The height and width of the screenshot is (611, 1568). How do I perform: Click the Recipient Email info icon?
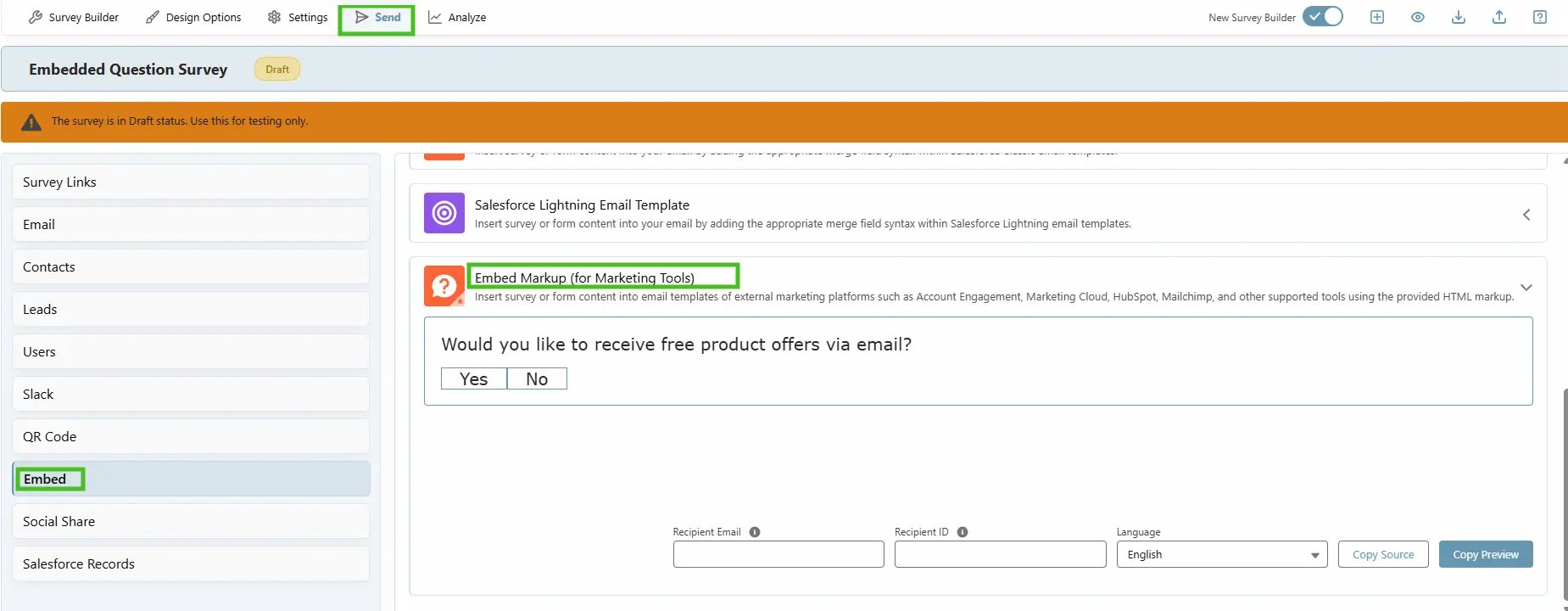pos(755,532)
